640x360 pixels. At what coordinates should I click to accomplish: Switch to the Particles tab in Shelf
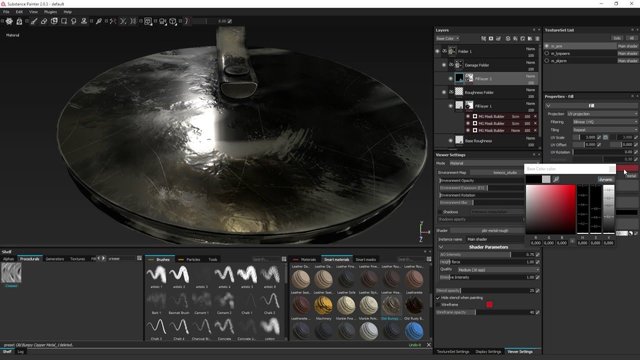[x=193, y=260]
